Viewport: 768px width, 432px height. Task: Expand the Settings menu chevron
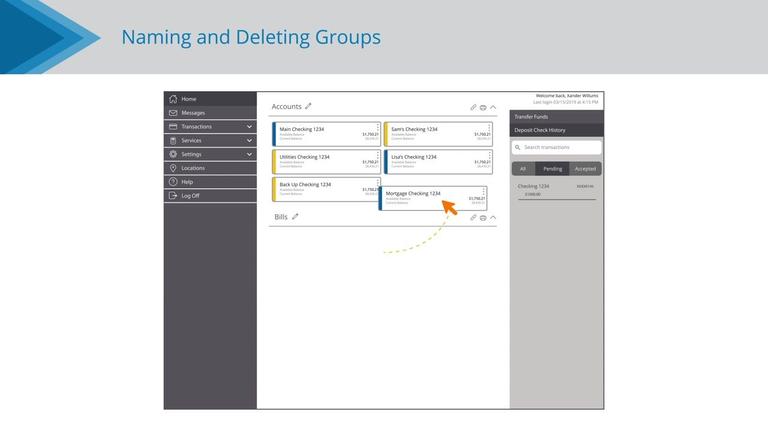click(x=249, y=154)
